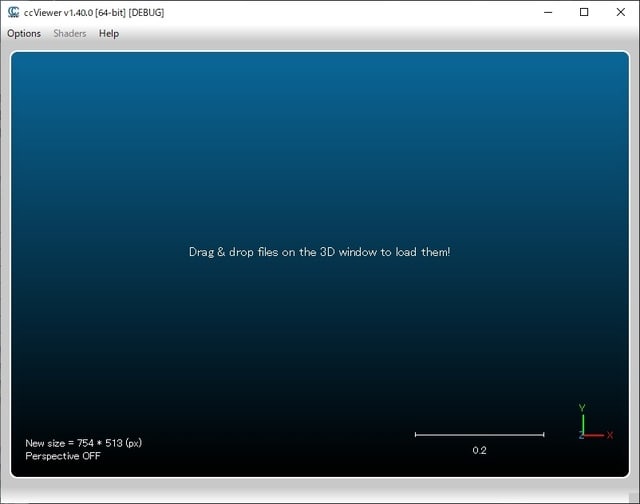The image size is (640, 504).
Task: Click the green Y axis of the trihedron
Action: coord(583,424)
